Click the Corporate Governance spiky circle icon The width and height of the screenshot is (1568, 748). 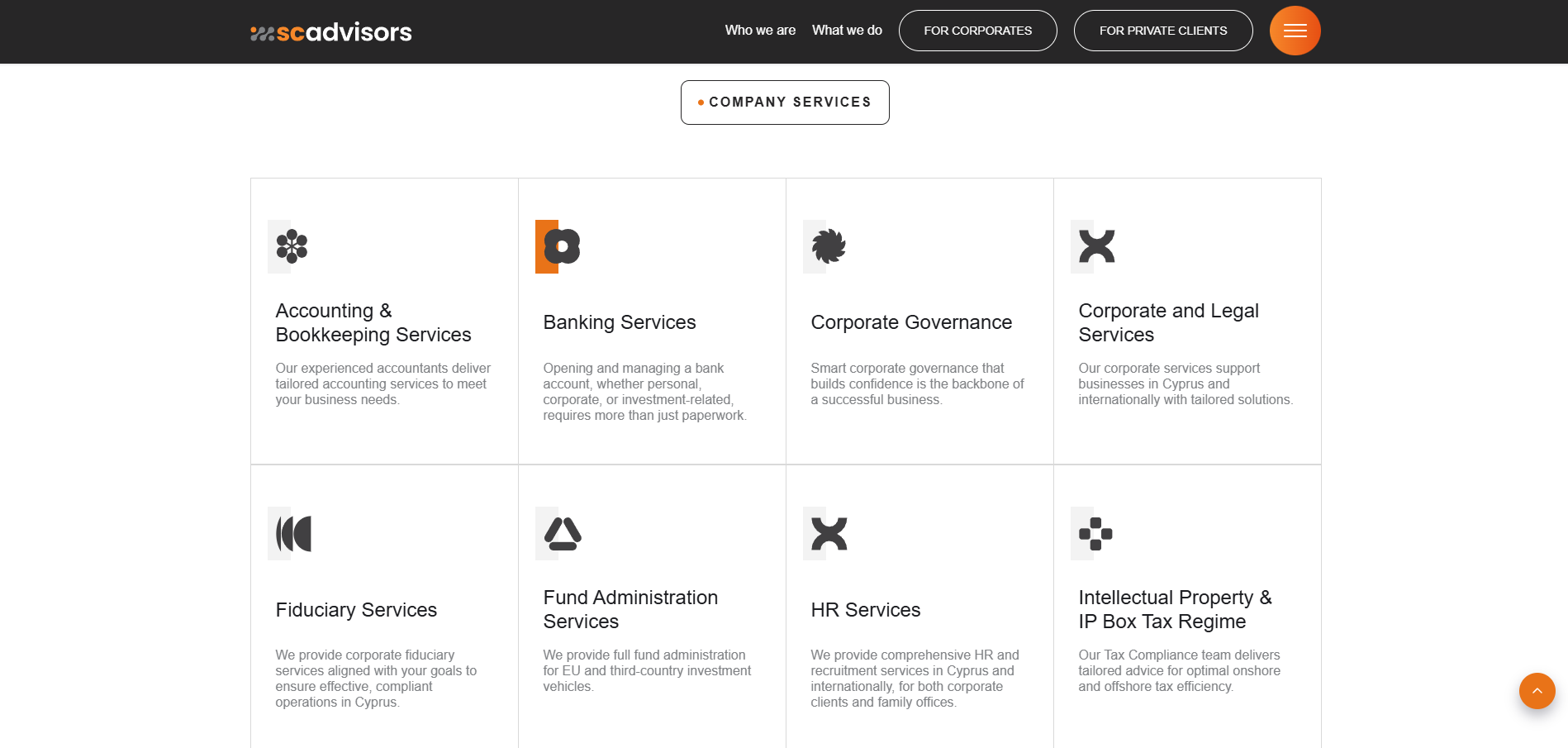pyautogui.click(x=828, y=246)
